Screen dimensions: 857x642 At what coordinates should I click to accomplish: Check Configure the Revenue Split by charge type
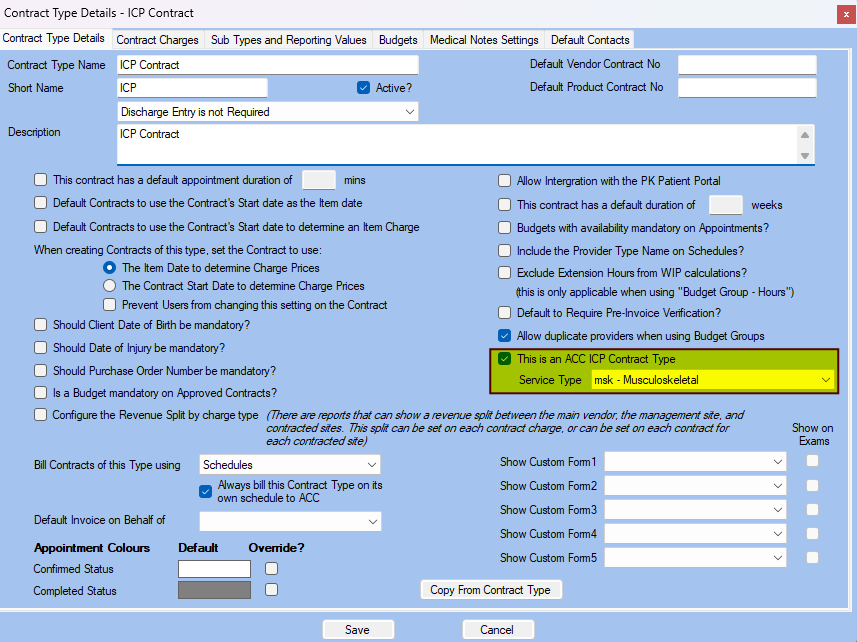point(40,415)
